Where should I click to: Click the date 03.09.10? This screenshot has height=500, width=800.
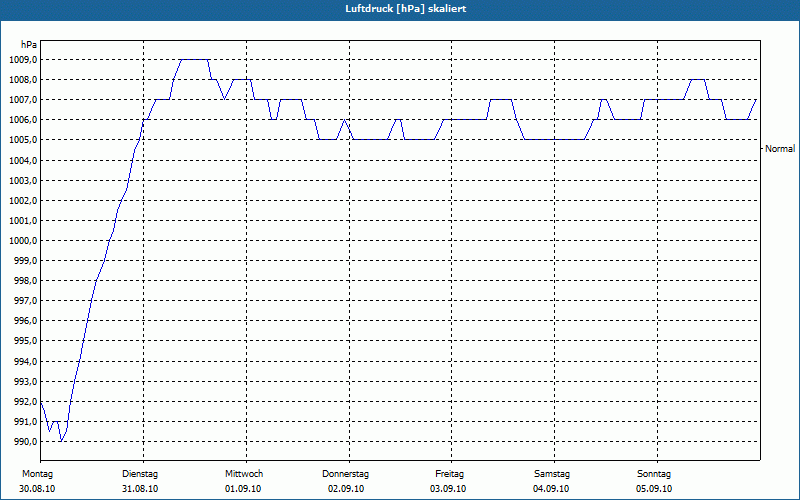click(448, 489)
